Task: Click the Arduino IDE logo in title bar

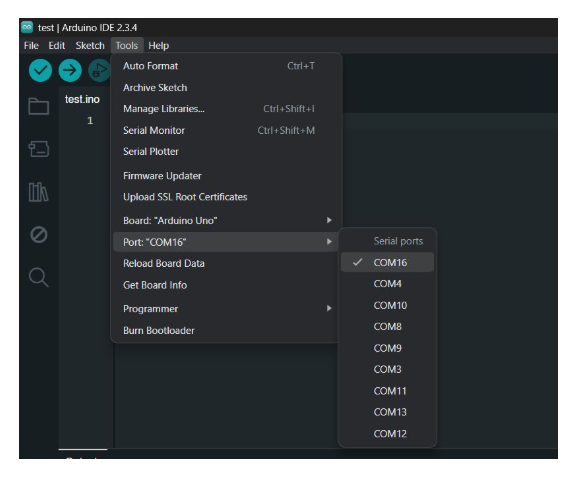Action: click(x=27, y=27)
